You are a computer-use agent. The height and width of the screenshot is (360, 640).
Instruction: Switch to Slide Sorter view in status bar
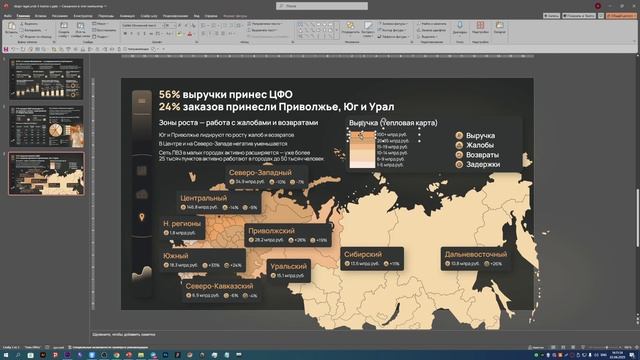[563, 347]
